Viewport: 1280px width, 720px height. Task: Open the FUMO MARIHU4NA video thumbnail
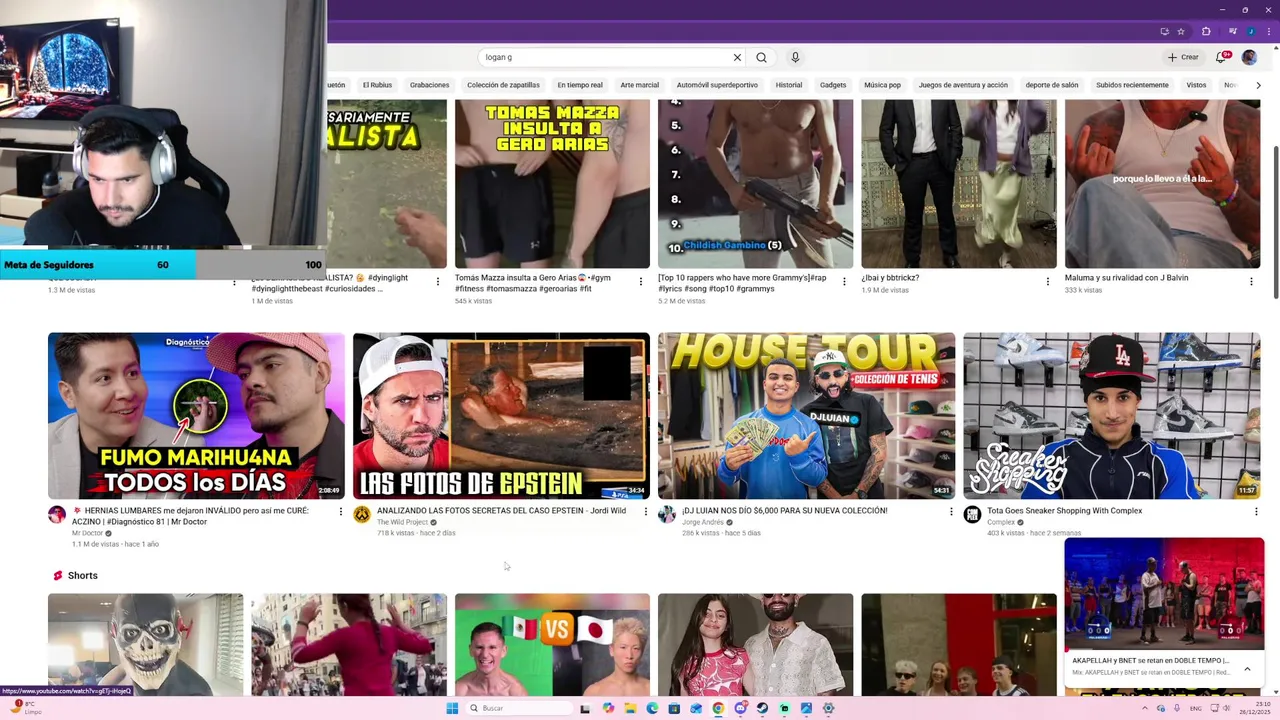click(x=196, y=416)
